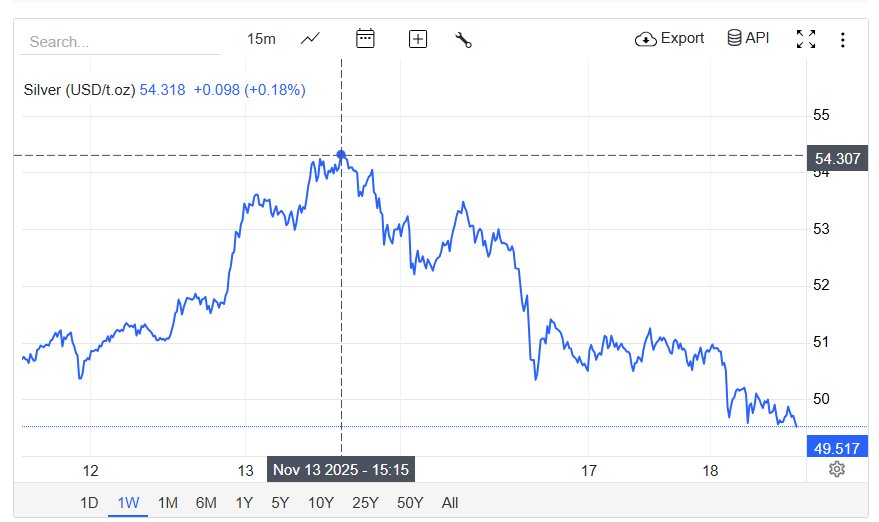The height and width of the screenshot is (522, 879).
Task: Show All historical data
Action: point(450,503)
